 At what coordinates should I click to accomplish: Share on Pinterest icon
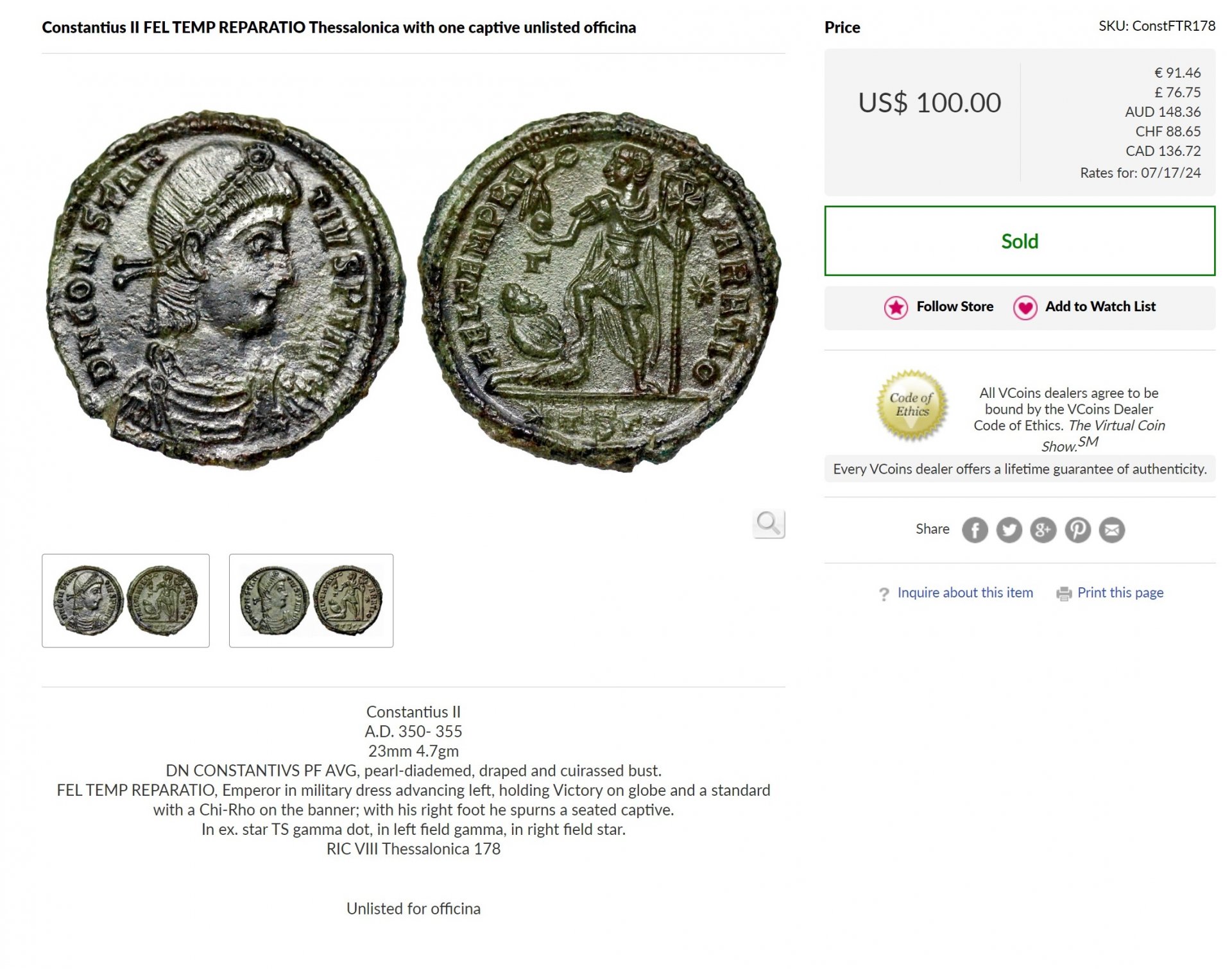pyautogui.click(x=1078, y=530)
